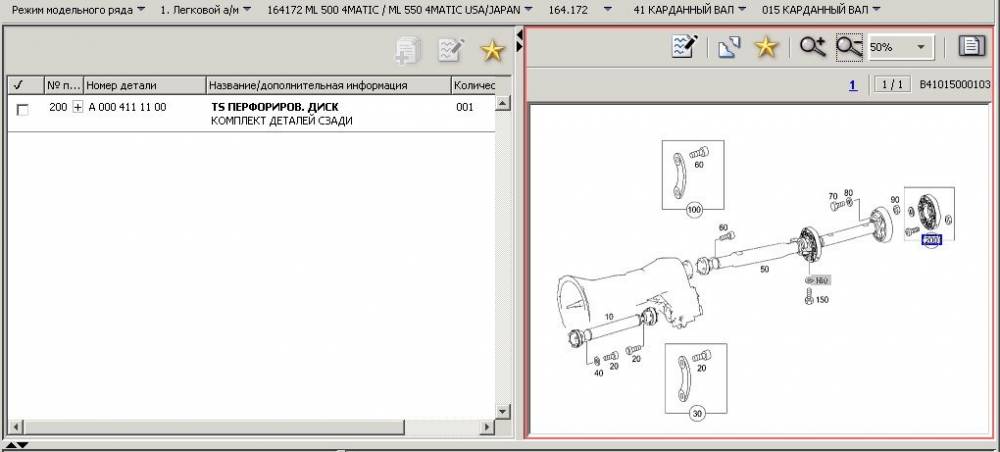The image size is (1000, 452).
Task: Click the gold star in diagram toolbar
Action: coord(765,47)
